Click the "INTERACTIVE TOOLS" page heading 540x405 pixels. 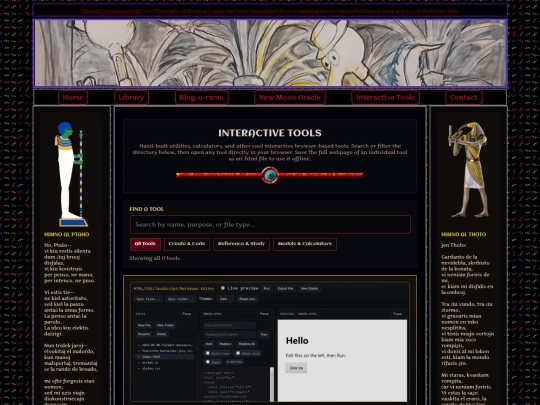[x=270, y=133]
